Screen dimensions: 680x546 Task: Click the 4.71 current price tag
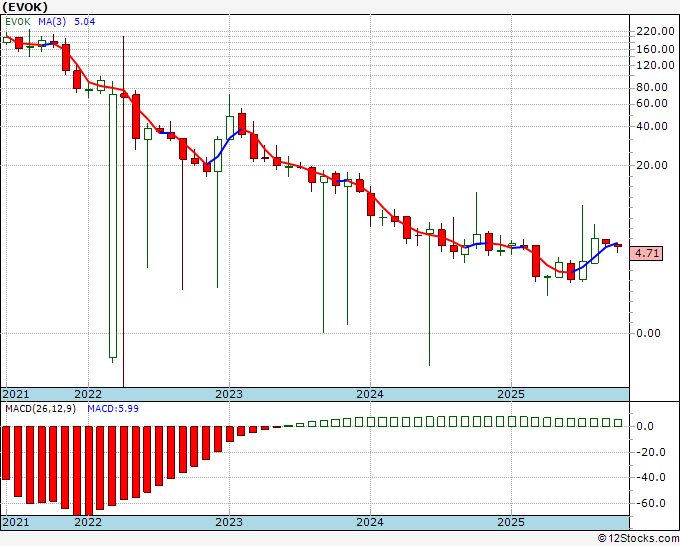point(647,253)
